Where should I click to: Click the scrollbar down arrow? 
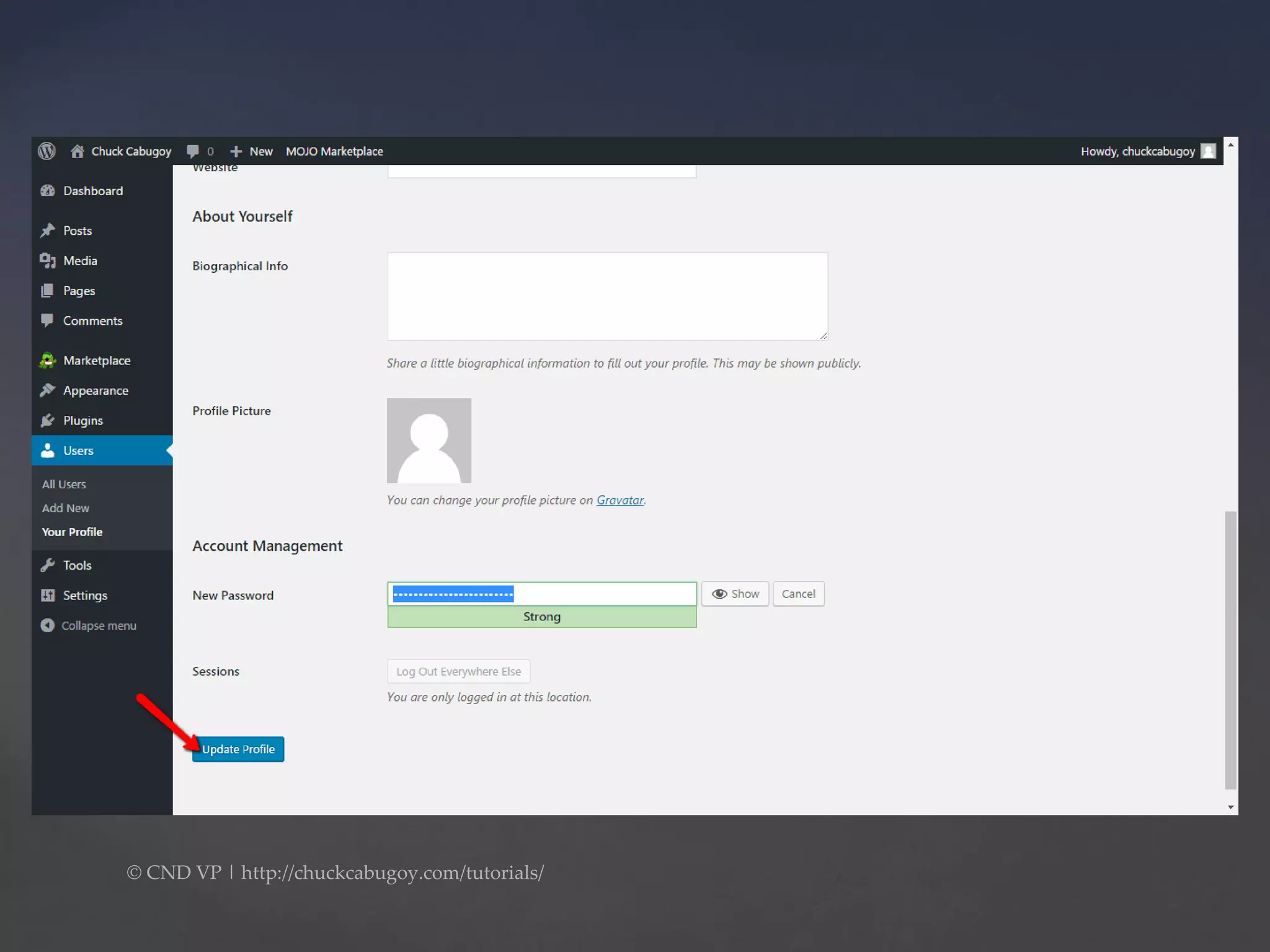(1231, 807)
